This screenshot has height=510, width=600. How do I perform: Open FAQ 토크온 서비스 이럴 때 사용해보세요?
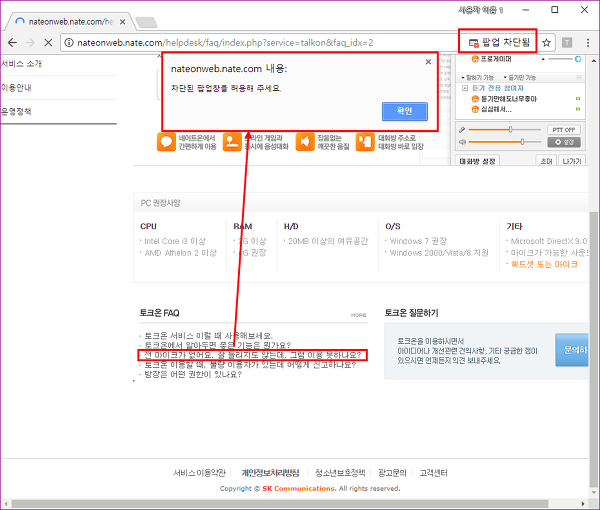[x=208, y=336]
